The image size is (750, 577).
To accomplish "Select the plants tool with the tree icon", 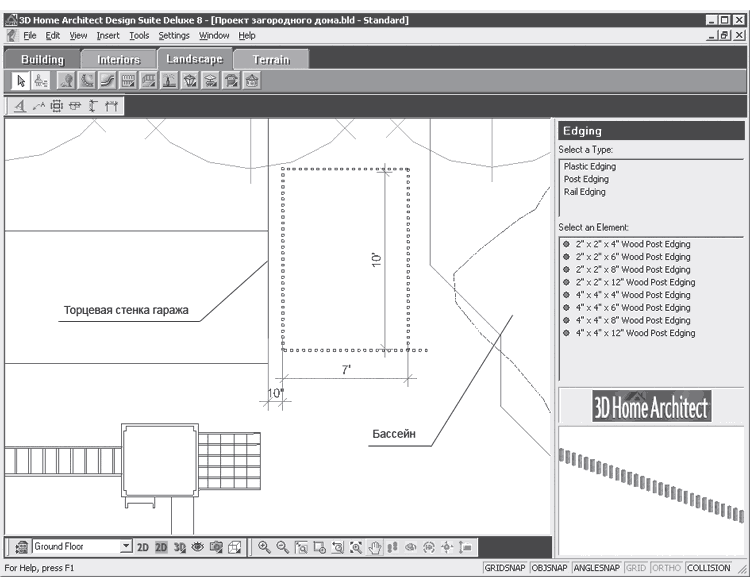I will coord(66,80).
